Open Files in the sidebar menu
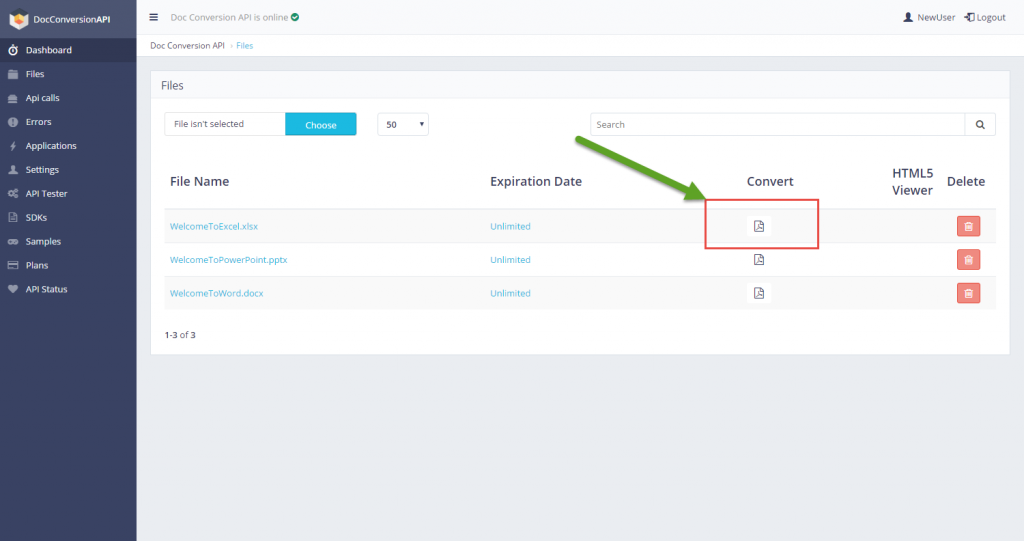Screen dimensions: 1024x541 point(68,74)
